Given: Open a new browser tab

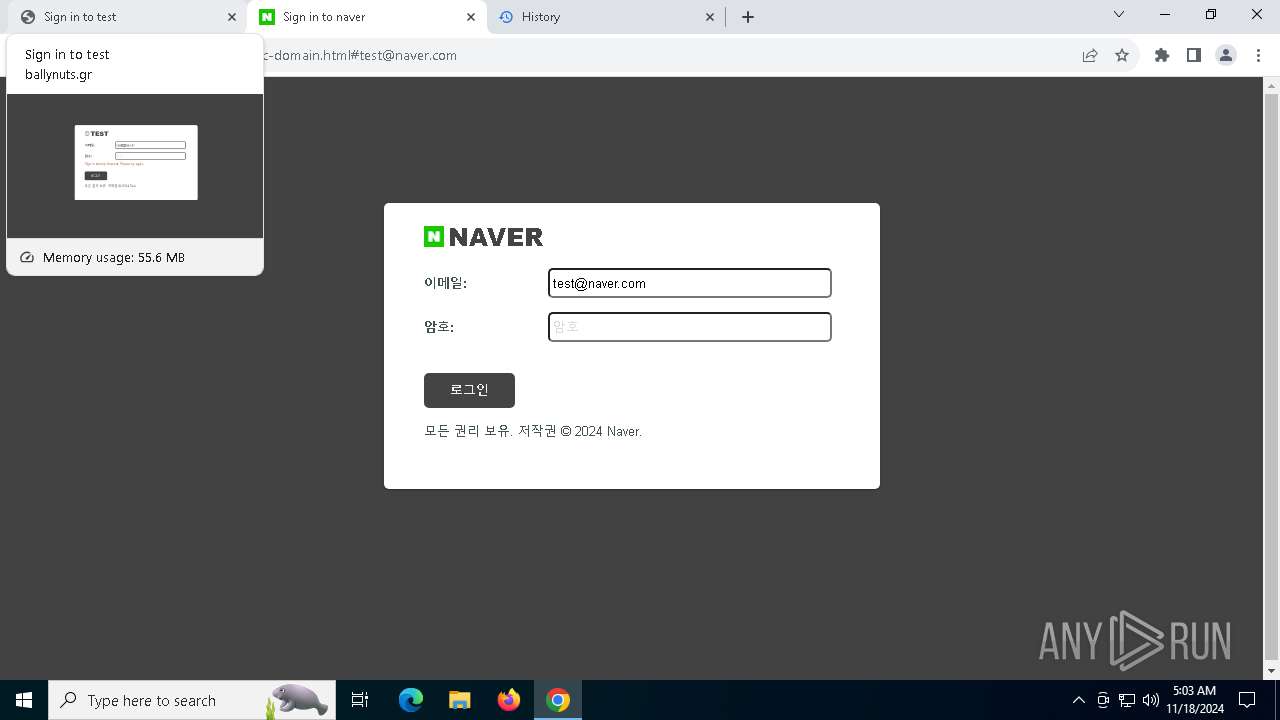Looking at the screenshot, I should tap(748, 17).
